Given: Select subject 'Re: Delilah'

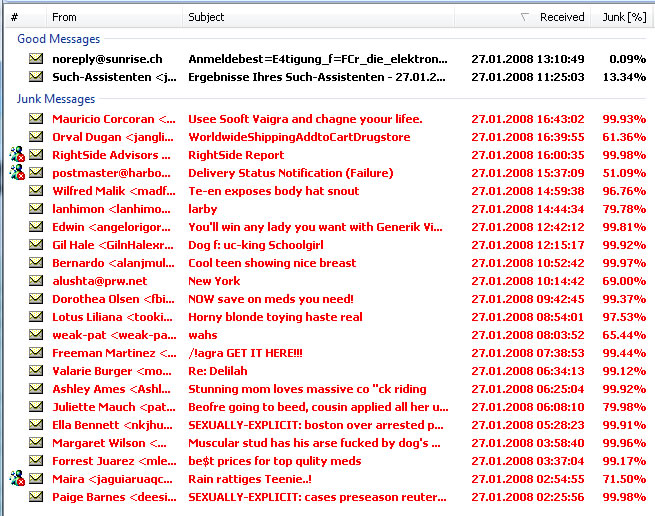Looking at the screenshot, I should point(218,371).
